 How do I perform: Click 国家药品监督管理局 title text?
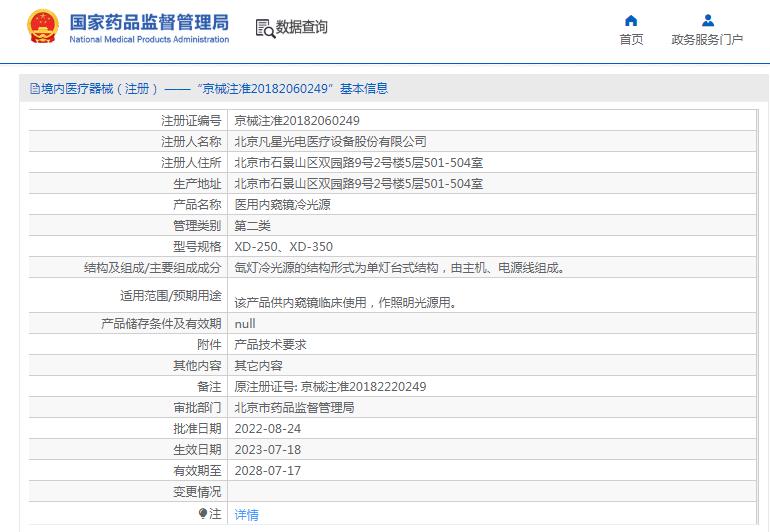pos(149,22)
